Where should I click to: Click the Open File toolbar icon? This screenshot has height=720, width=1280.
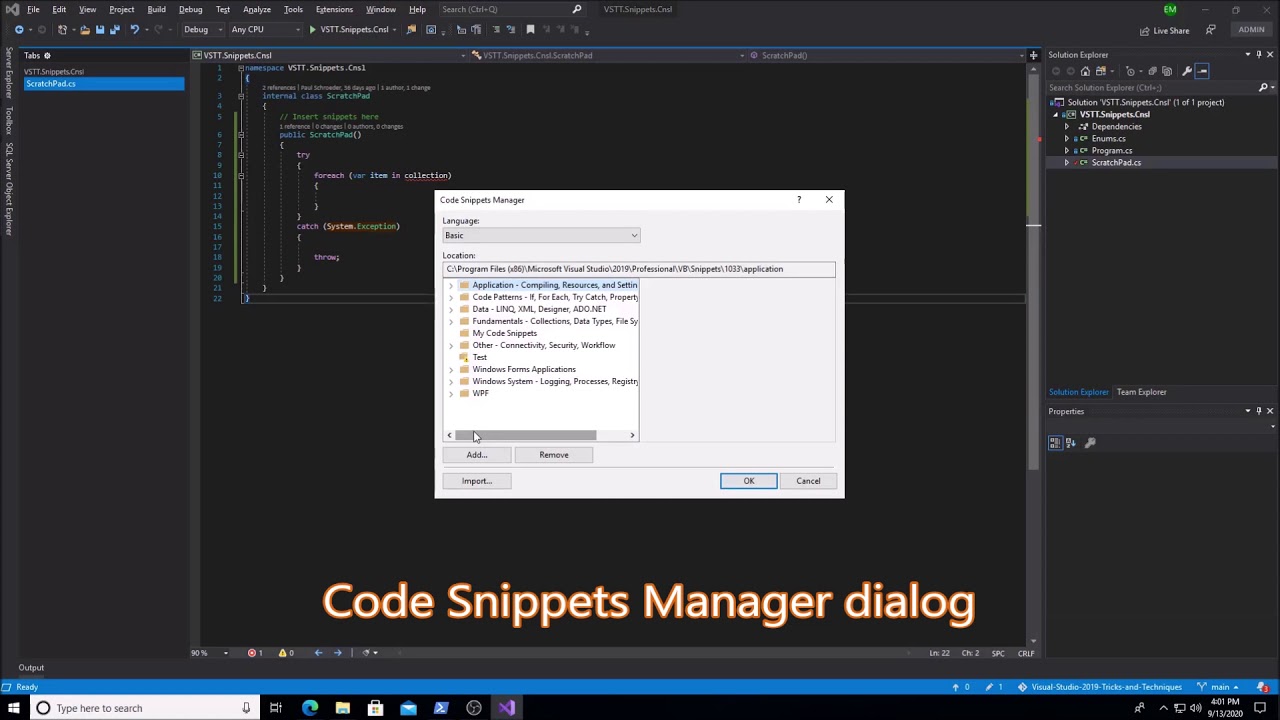click(85, 30)
